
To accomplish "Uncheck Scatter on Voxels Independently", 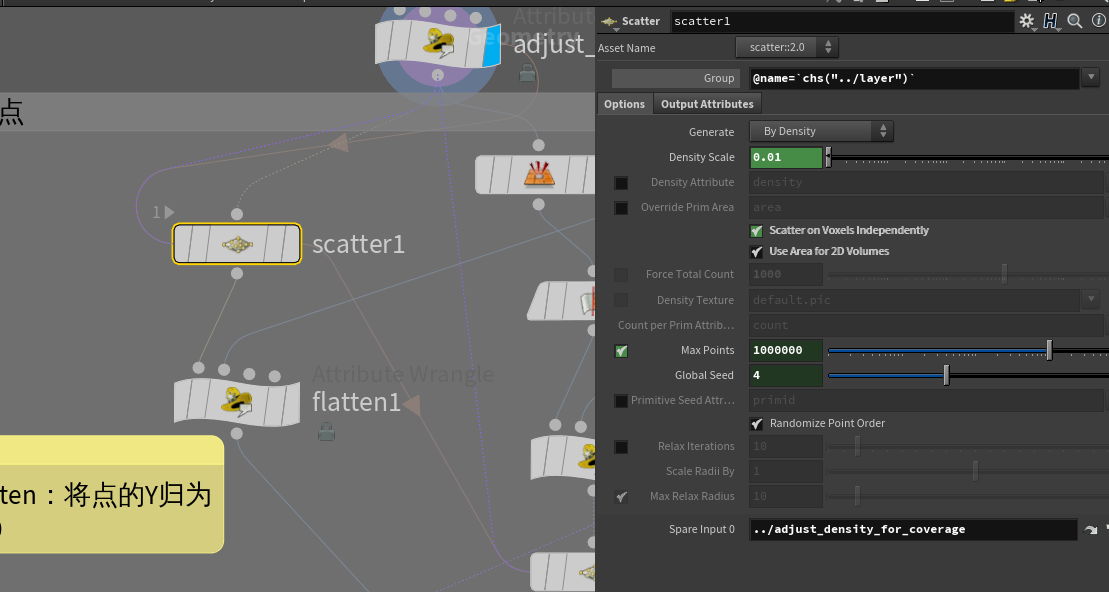I will [x=757, y=231].
